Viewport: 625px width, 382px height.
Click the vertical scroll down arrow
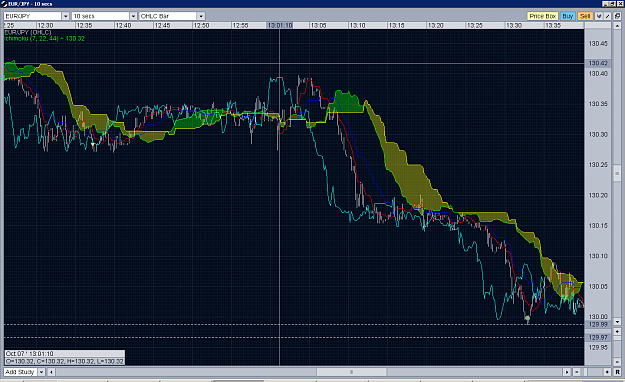pyautogui.click(x=617, y=322)
